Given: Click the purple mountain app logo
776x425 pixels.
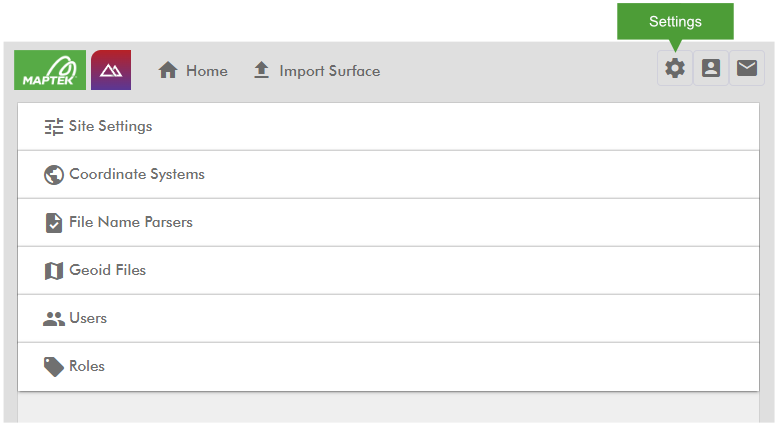Looking at the screenshot, I should [x=111, y=70].
